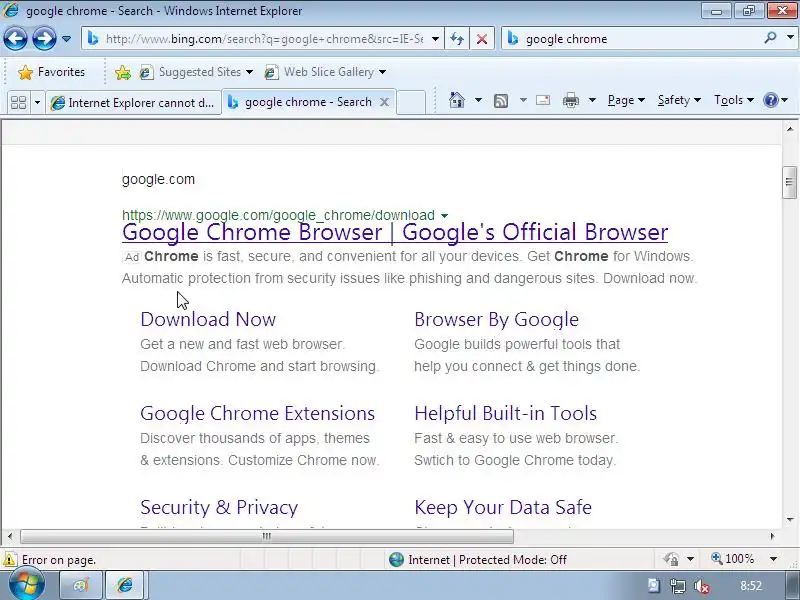Click the Help question mark icon
The height and width of the screenshot is (600, 800).
[x=770, y=100]
